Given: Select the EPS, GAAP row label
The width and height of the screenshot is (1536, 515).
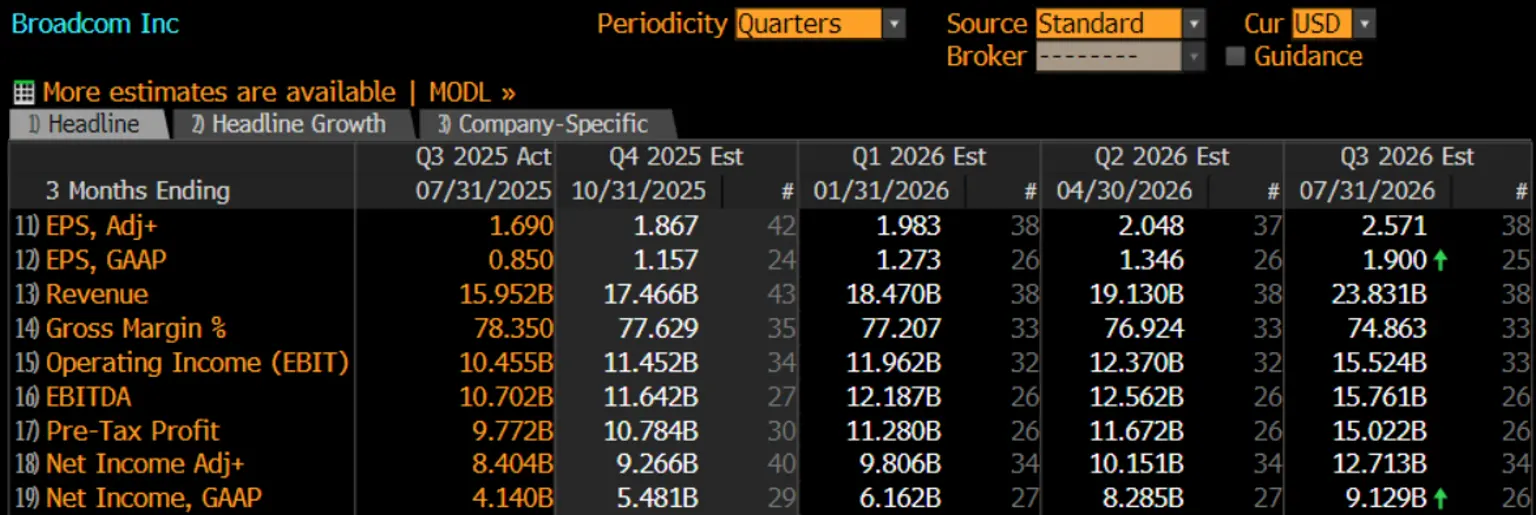Looking at the screenshot, I should [x=106, y=260].
